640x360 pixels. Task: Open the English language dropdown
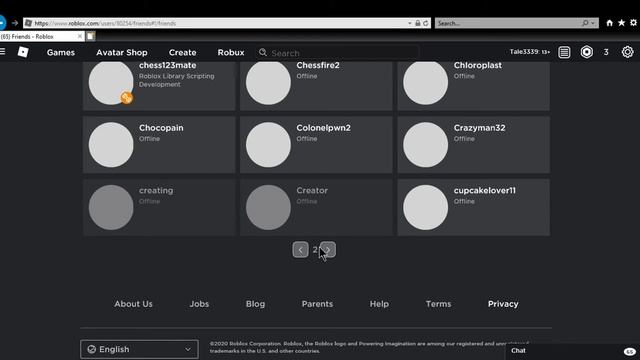pos(140,349)
